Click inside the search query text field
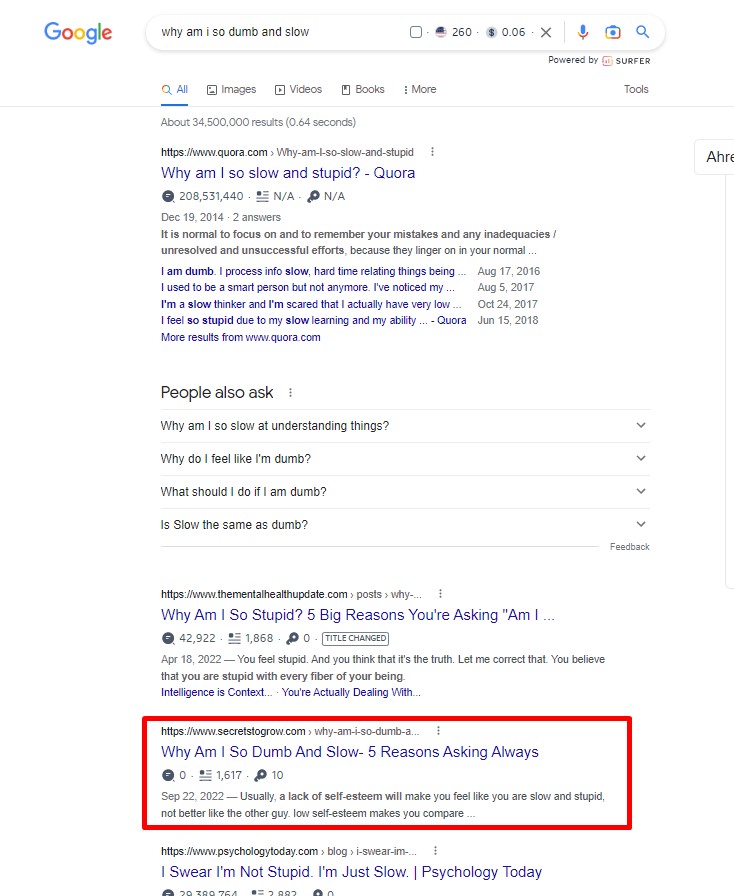This screenshot has height=896, width=734. [x=280, y=32]
